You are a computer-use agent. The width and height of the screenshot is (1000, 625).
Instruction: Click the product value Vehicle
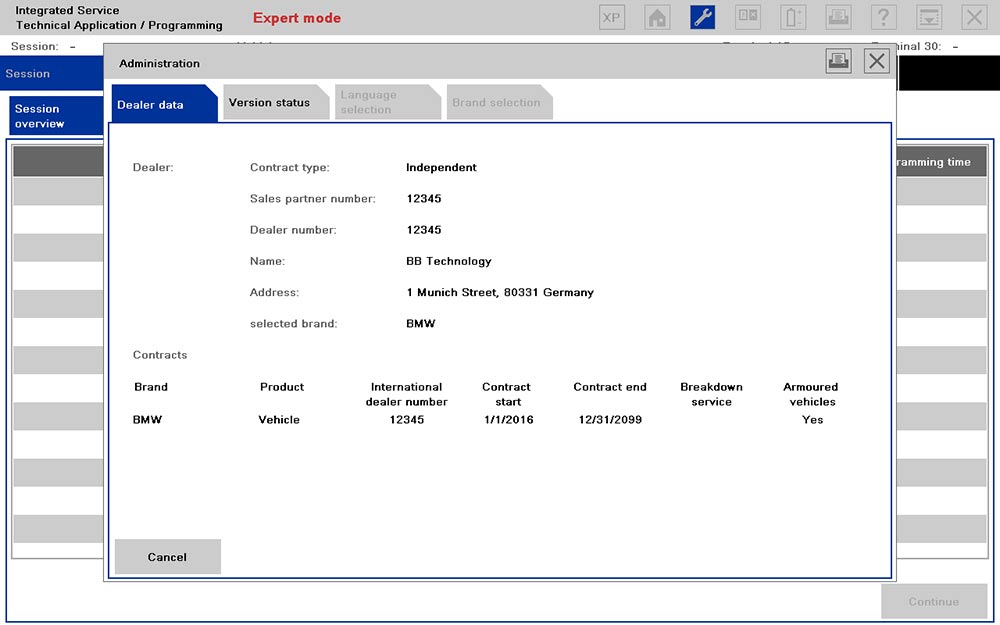coord(279,420)
